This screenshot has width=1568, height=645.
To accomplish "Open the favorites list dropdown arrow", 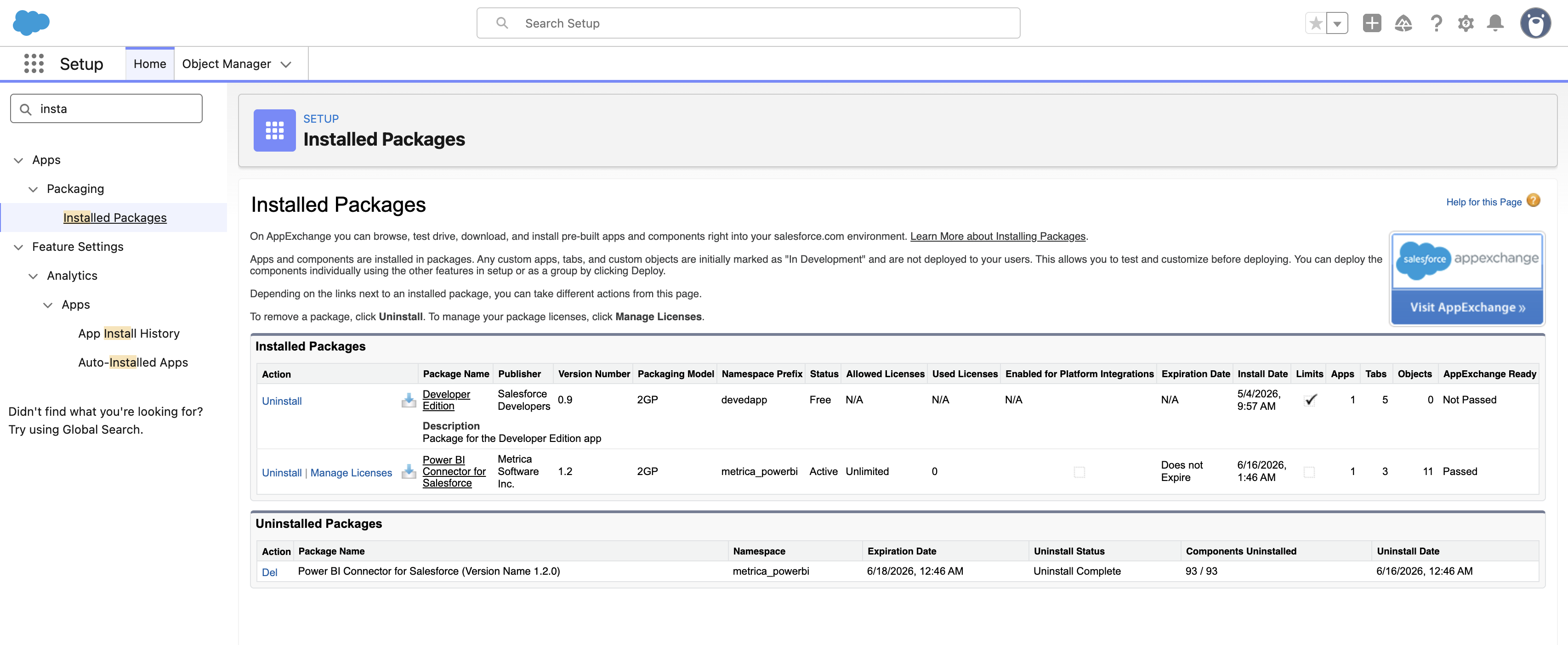I will [1337, 23].
